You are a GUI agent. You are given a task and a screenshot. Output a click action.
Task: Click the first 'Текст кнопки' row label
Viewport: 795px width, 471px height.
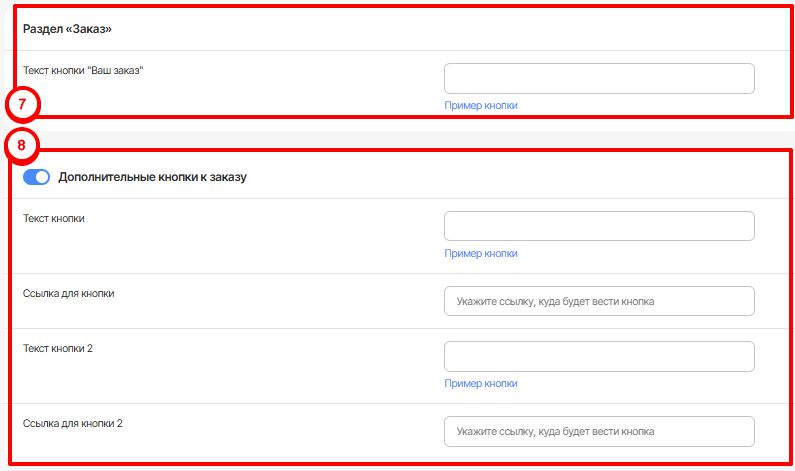coord(53,218)
